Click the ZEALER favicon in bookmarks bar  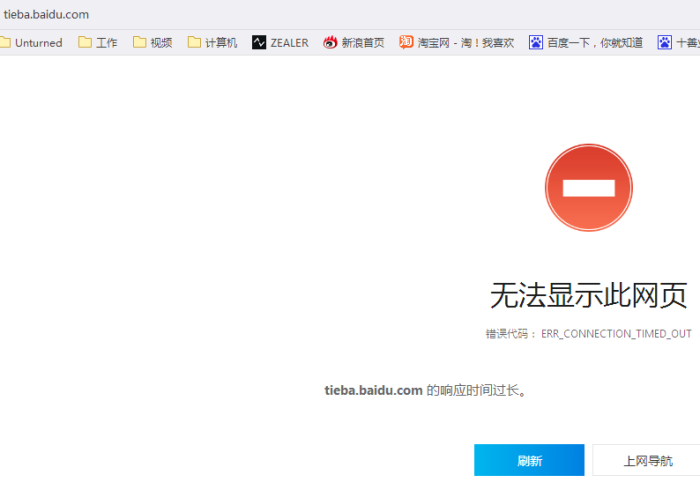tap(259, 43)
